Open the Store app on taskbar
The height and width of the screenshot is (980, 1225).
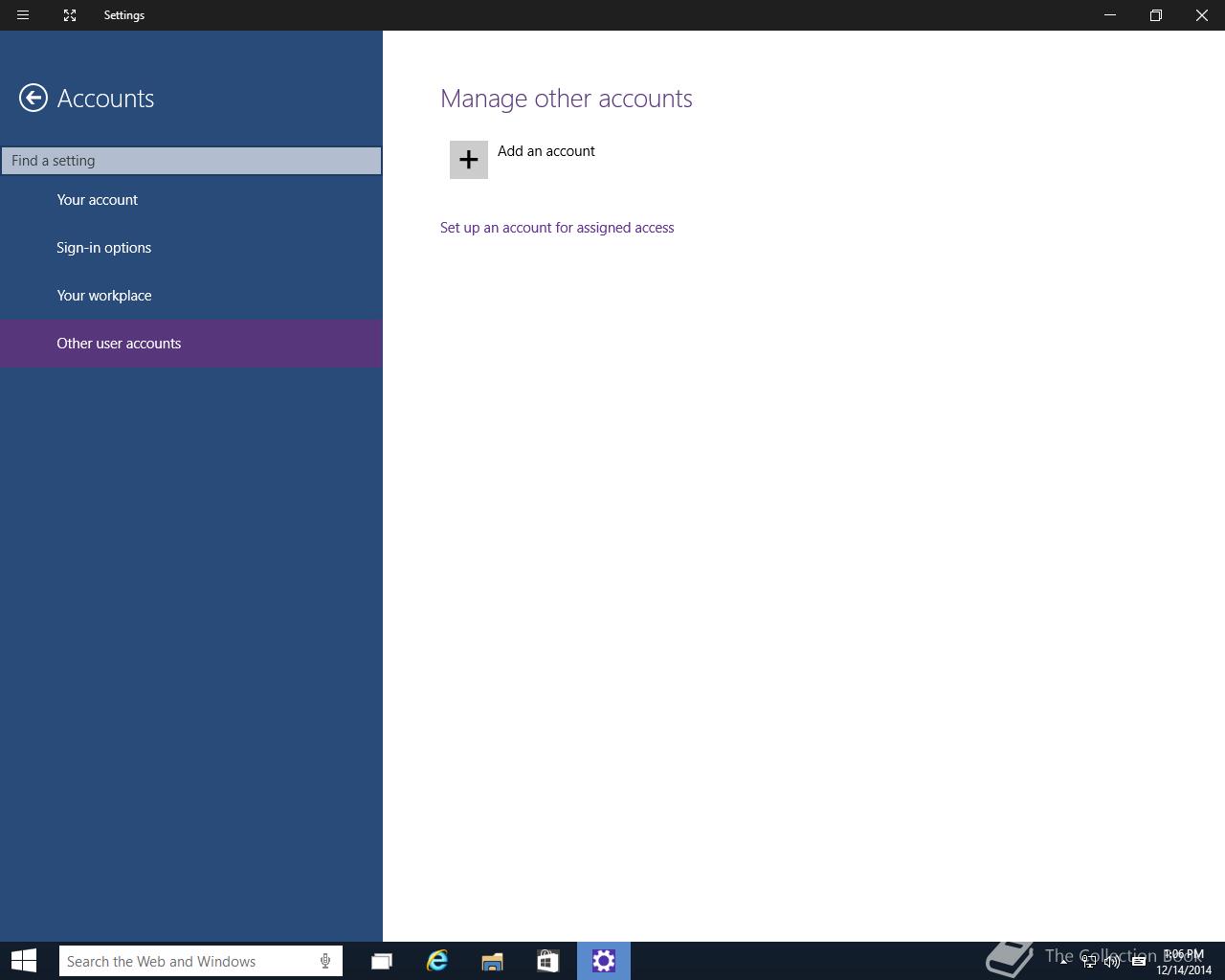pyautogui.click(x=547, y=961)
